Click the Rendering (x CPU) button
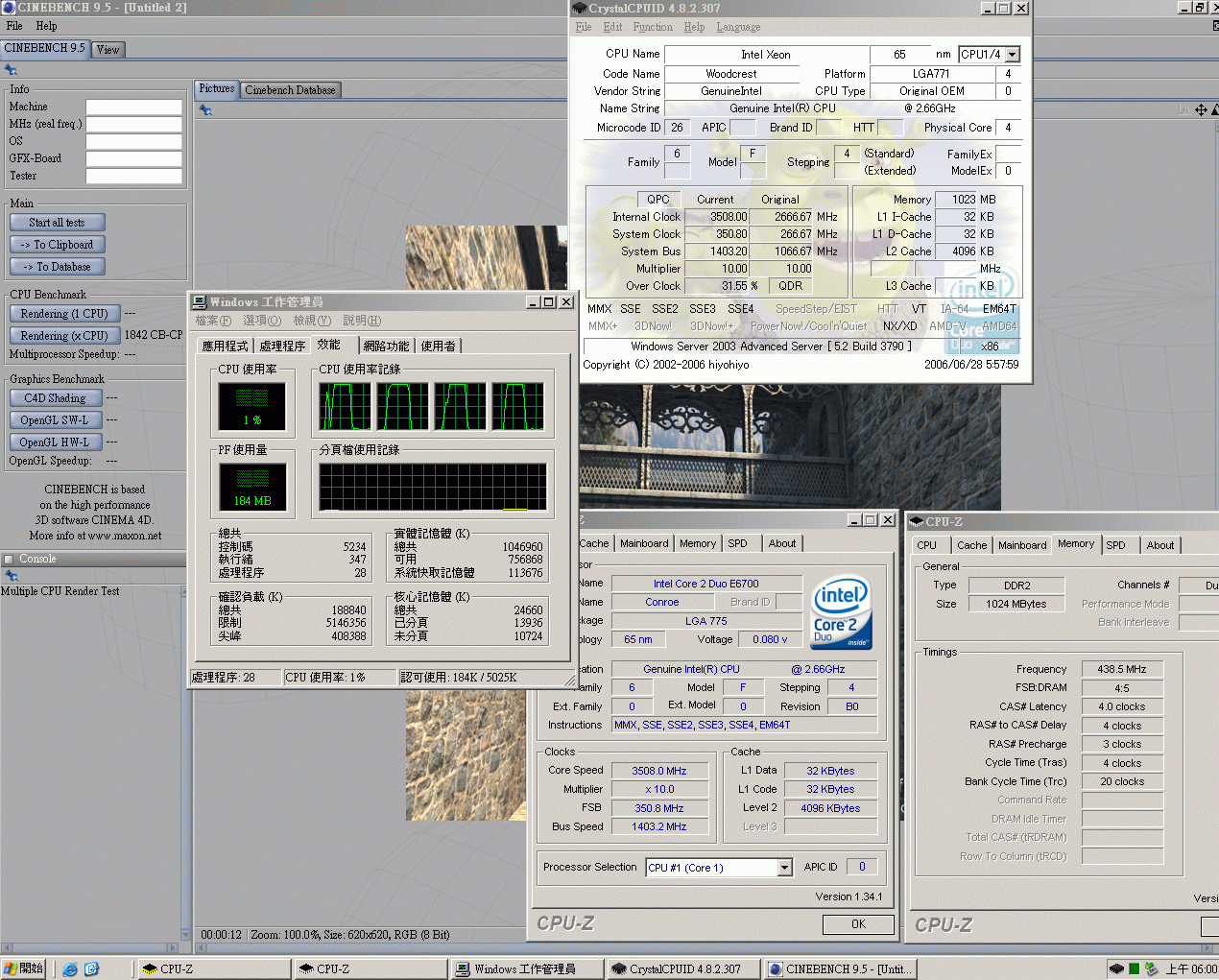 click(x=64, y=336)
